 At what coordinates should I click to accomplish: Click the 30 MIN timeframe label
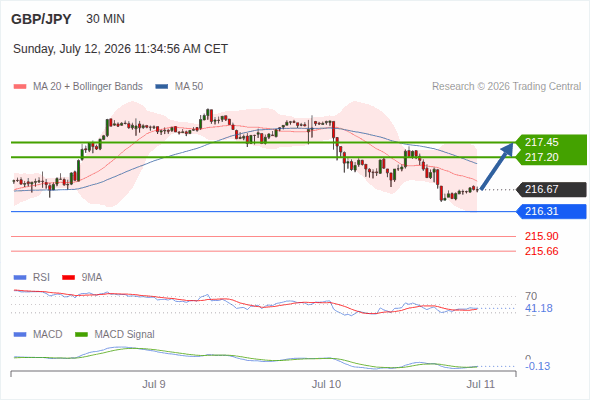[x=105, y=19]
